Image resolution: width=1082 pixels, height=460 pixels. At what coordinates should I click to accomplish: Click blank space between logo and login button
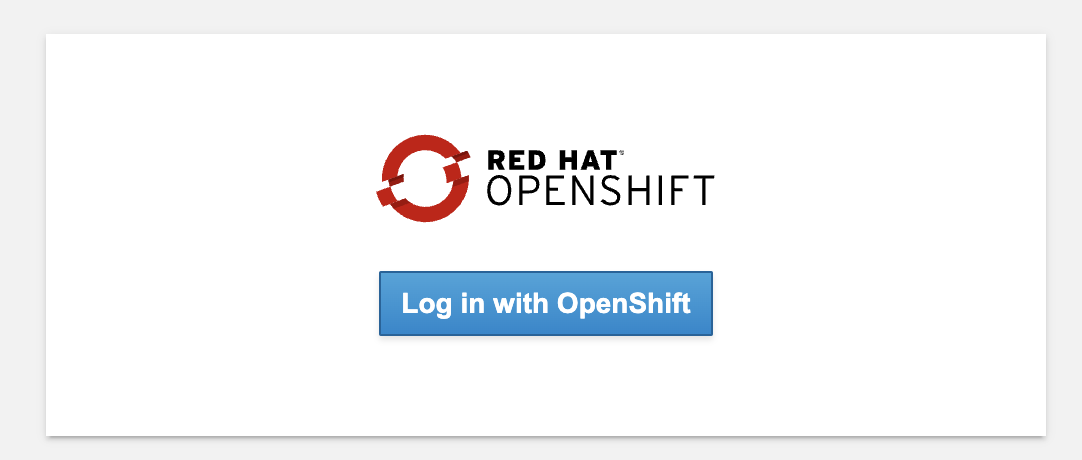click(546, 247)
